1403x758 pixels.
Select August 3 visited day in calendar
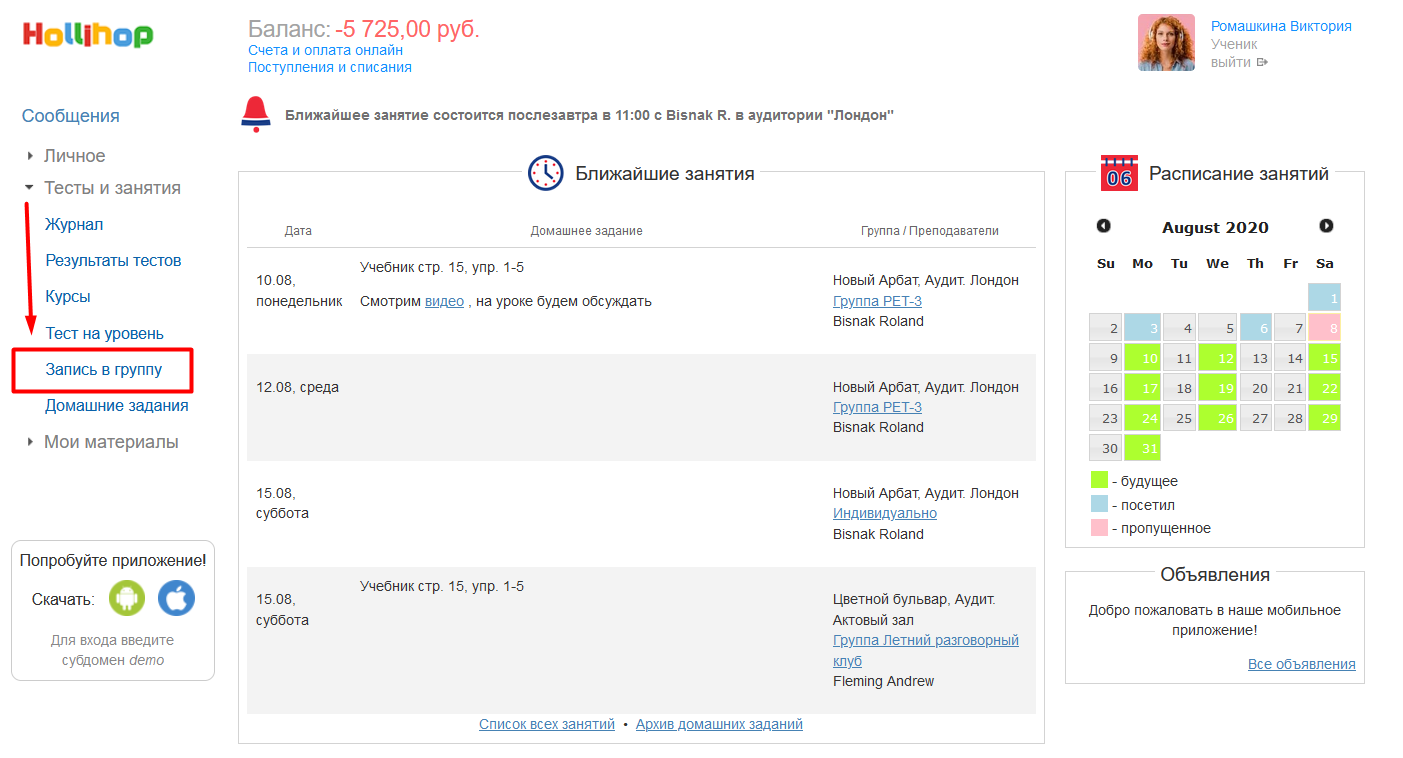pos(1141,327)
